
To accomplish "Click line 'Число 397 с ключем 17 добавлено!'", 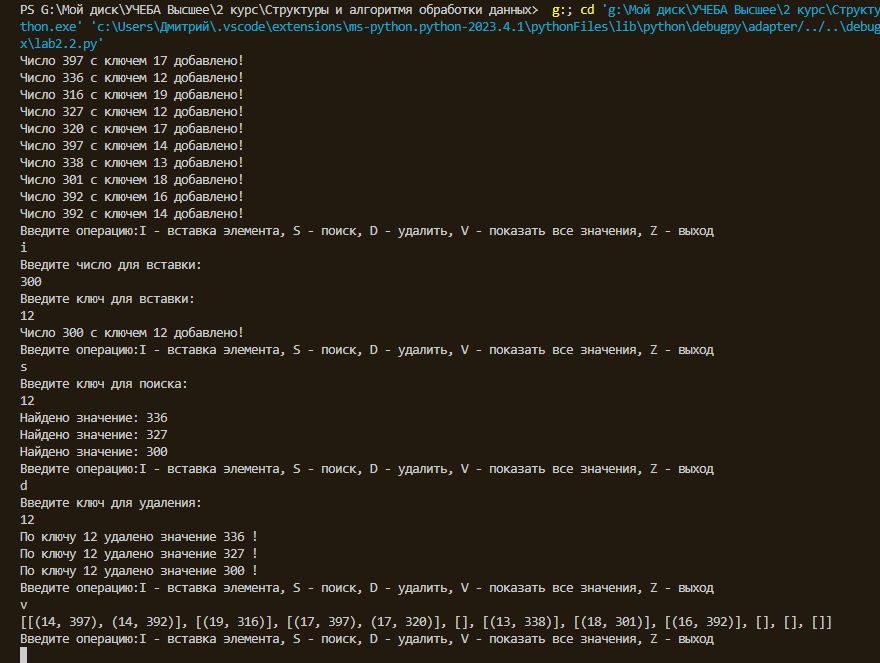I will pos(132,61).
